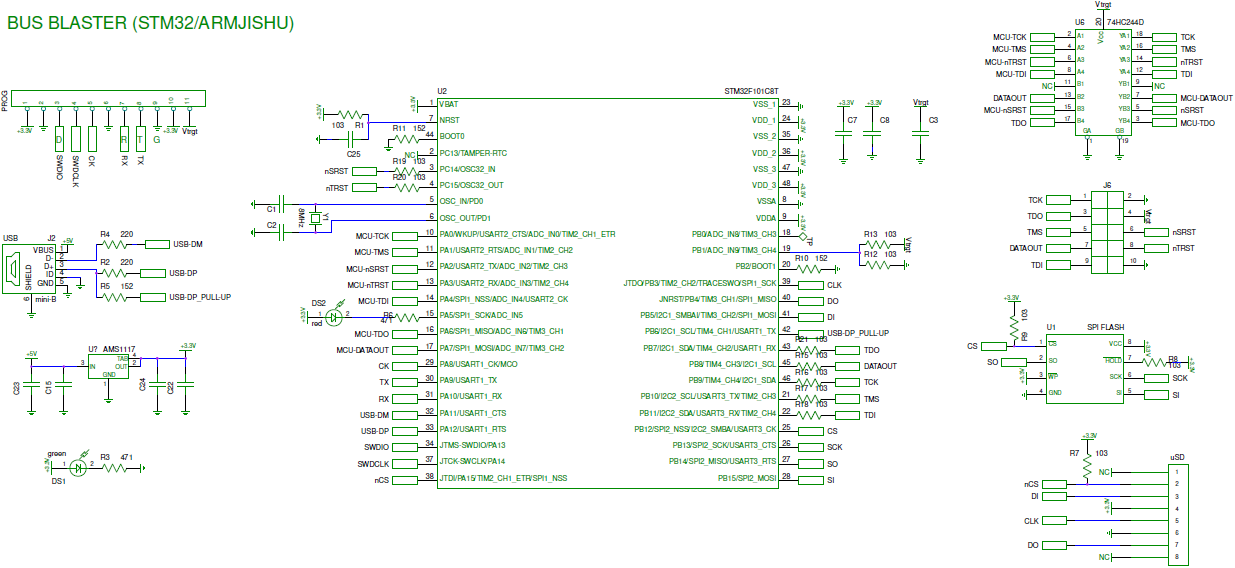
Task: Select MCU-TMS net flag left of U6
Action: point(1043,48)
